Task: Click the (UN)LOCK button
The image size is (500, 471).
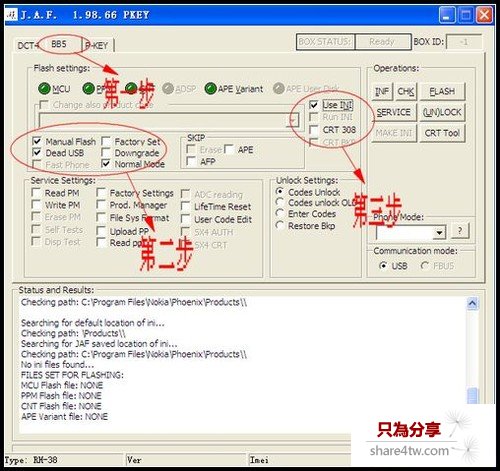Action: [442, 112]
